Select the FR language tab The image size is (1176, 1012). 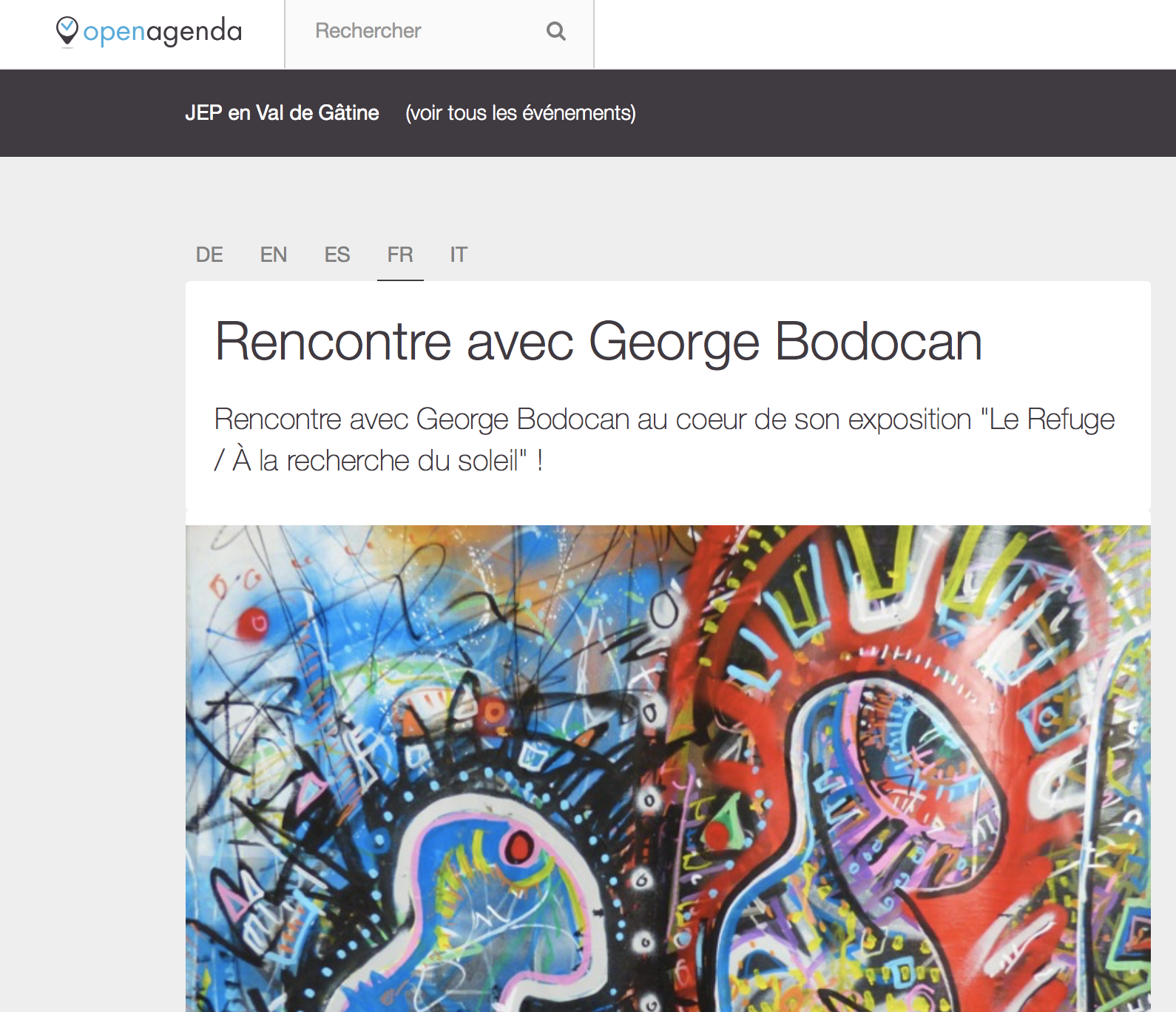tap(400, 254)
